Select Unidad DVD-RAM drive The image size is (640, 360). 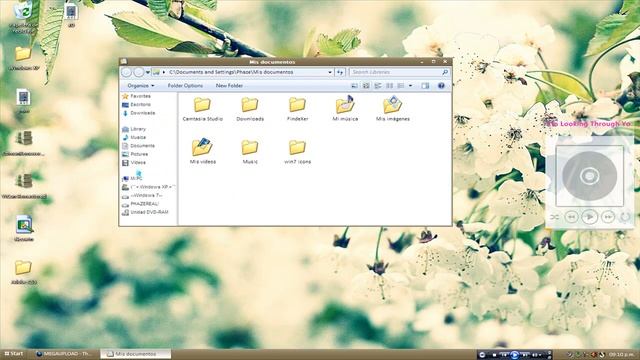click(x=145, y=212)
